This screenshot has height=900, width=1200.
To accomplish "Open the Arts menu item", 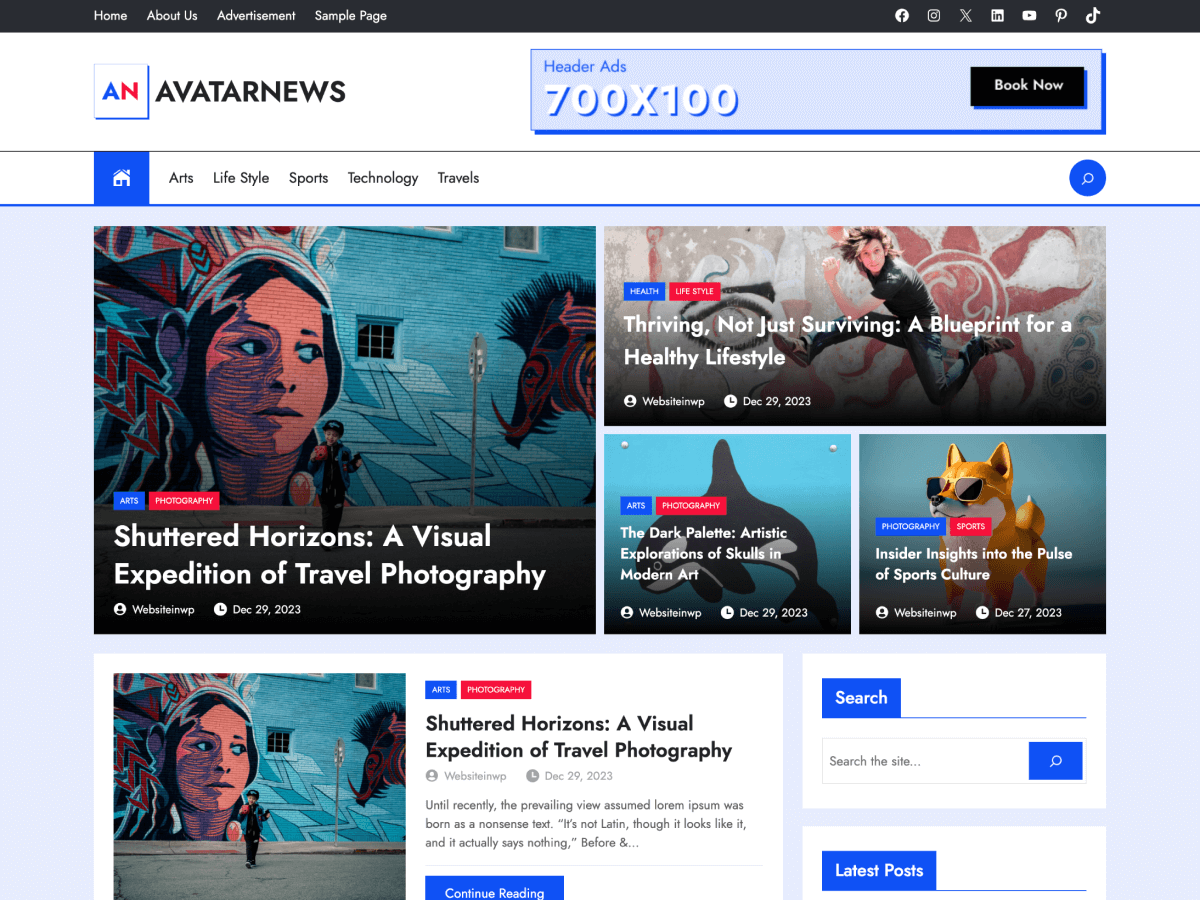I will [181, 177].
